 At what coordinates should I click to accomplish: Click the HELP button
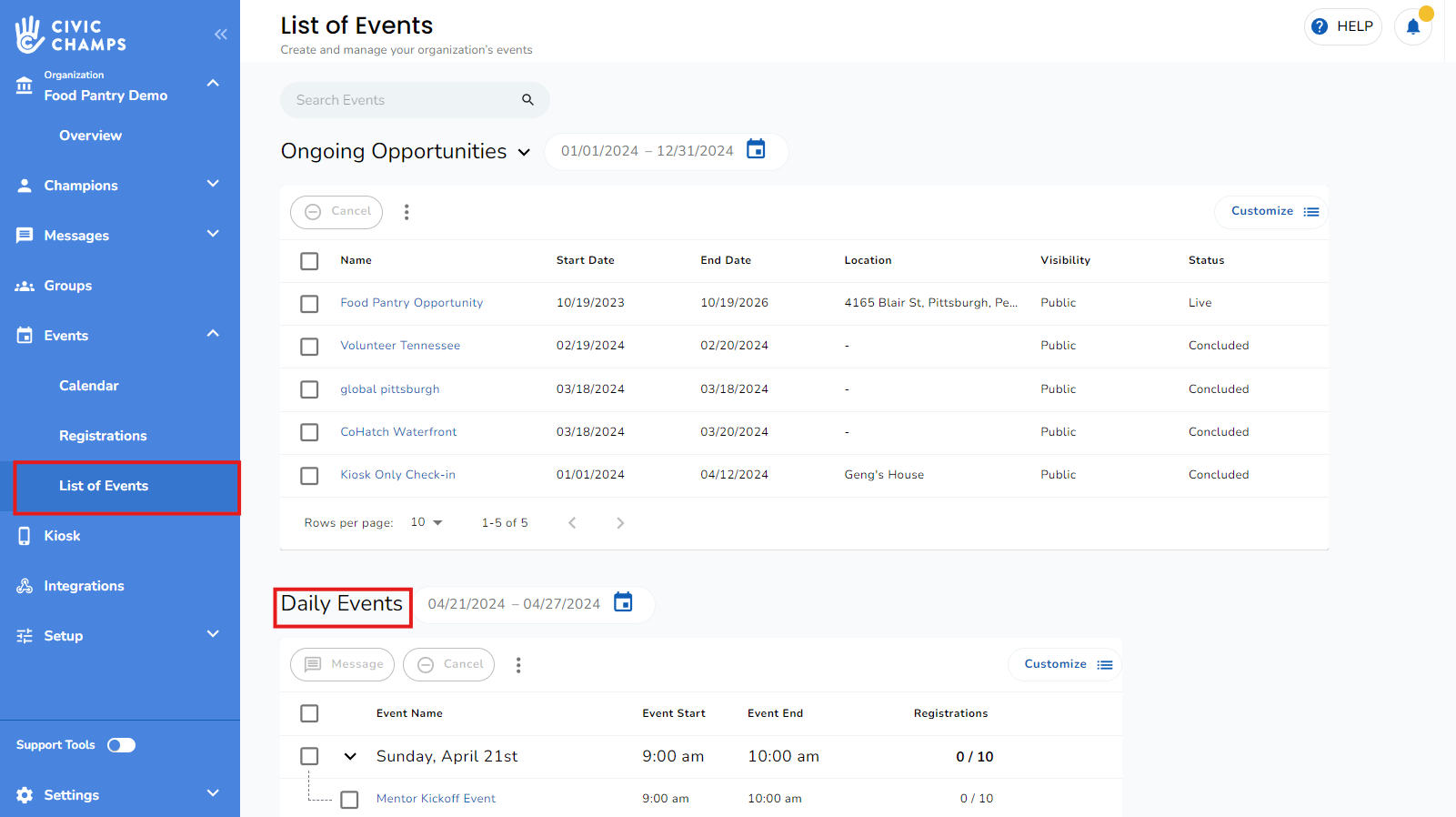pos(1342,26)
